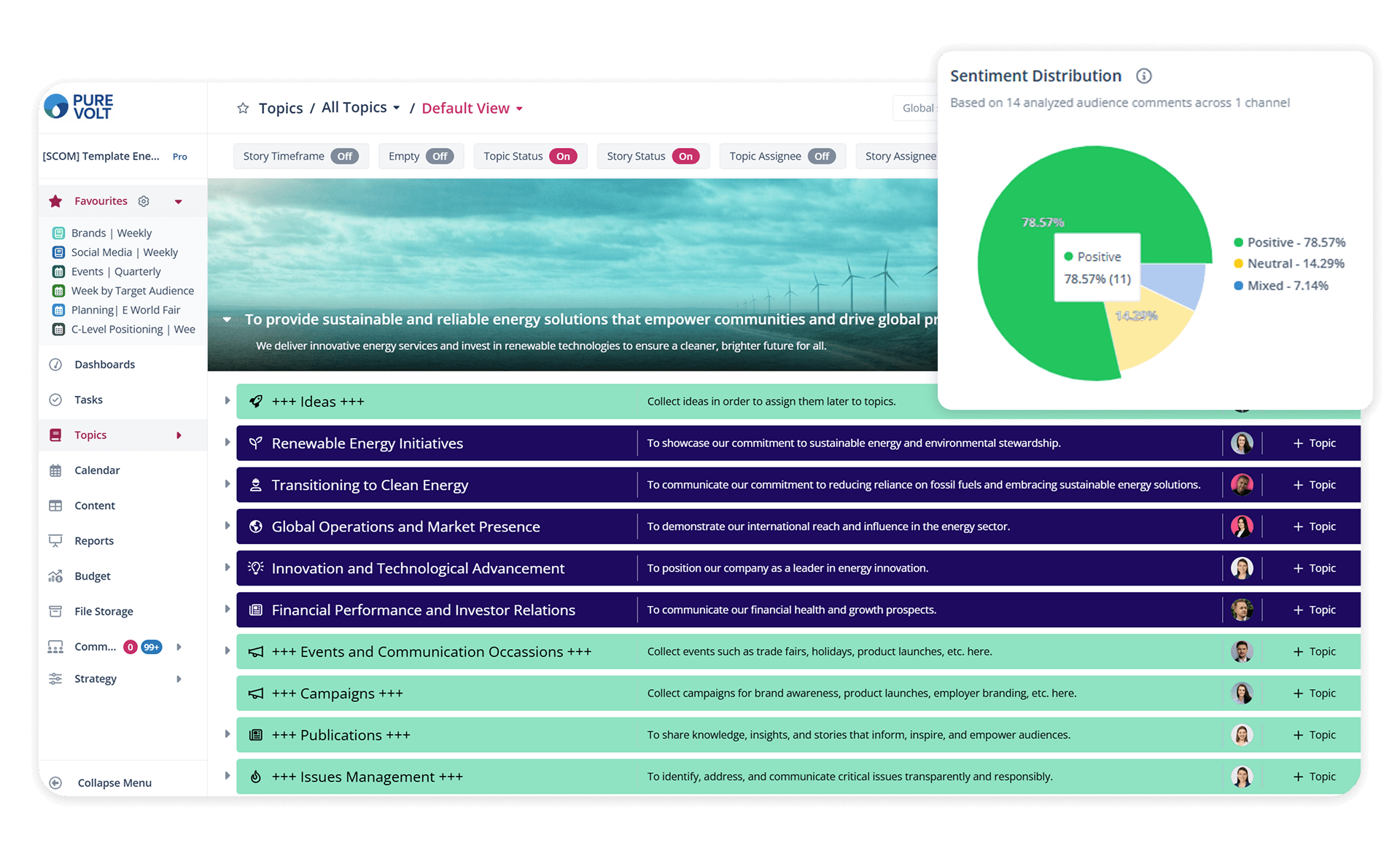Click the Sentiment Distribution info icon
Viewport: 1400px width, 851px height.
pyautogui.click(x=1143, y=76)
